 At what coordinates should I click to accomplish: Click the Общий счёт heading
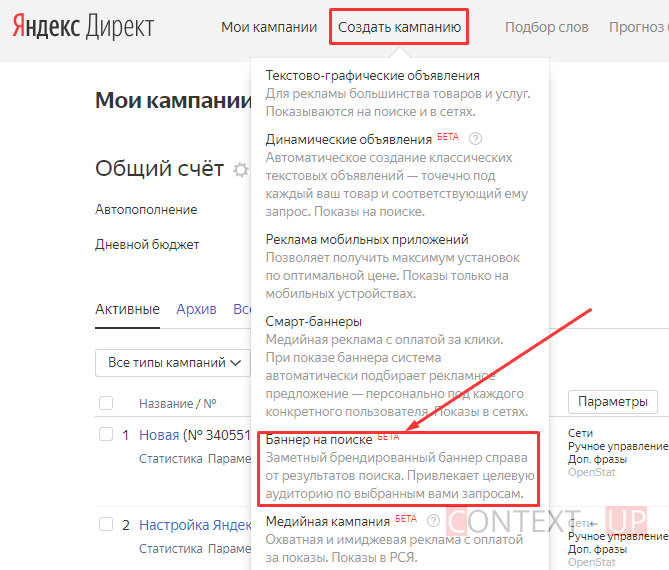[x=159, y=169]
